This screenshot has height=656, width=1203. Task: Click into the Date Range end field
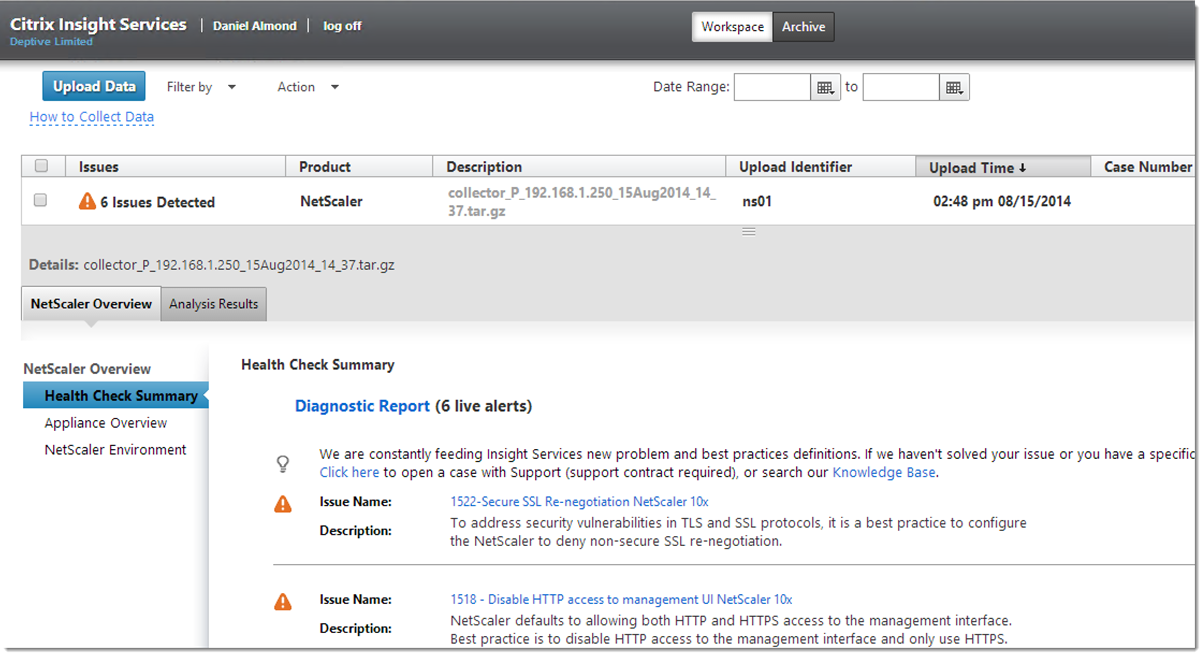pyautogui.click(x=901, y=87)
